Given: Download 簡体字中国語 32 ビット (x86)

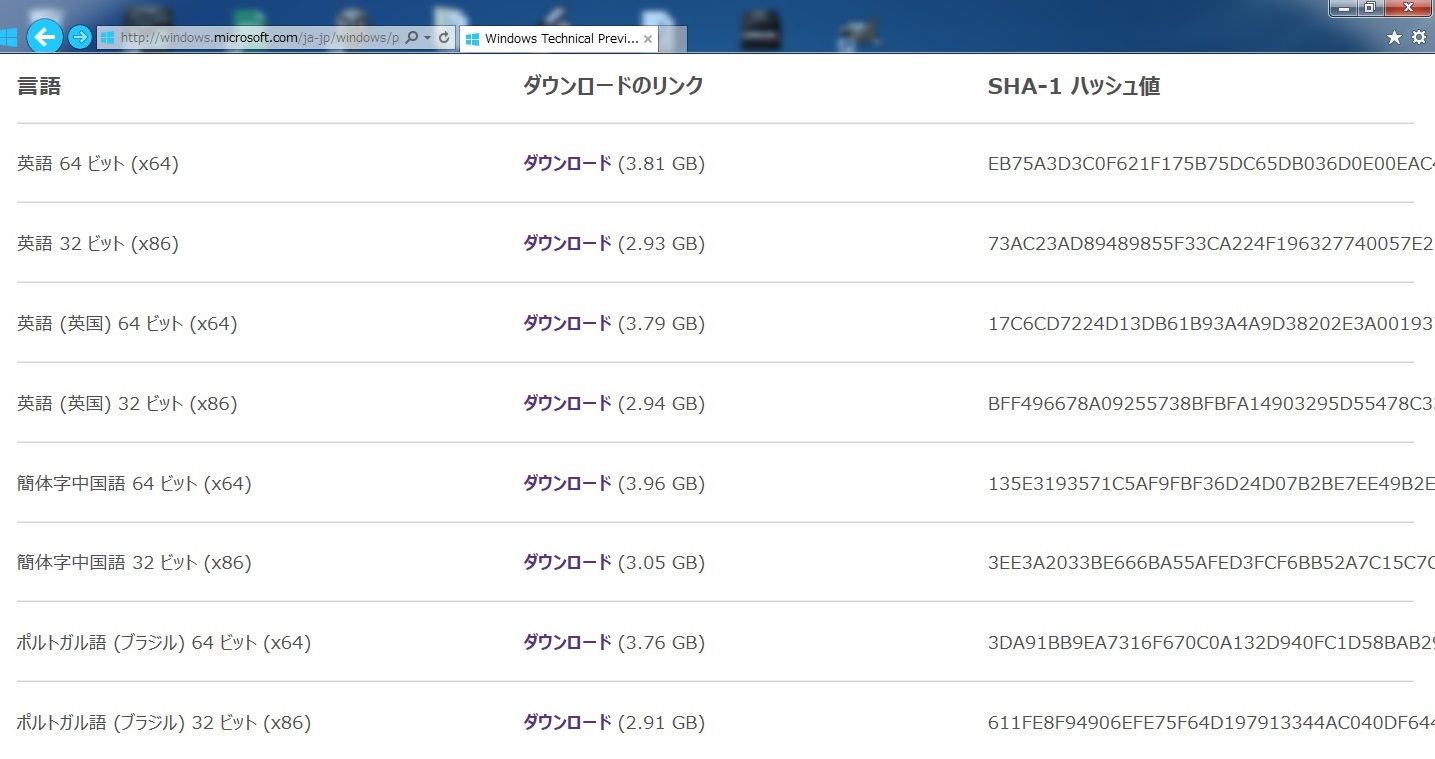Looking at the screenshot, I should [x=567, y=562].
